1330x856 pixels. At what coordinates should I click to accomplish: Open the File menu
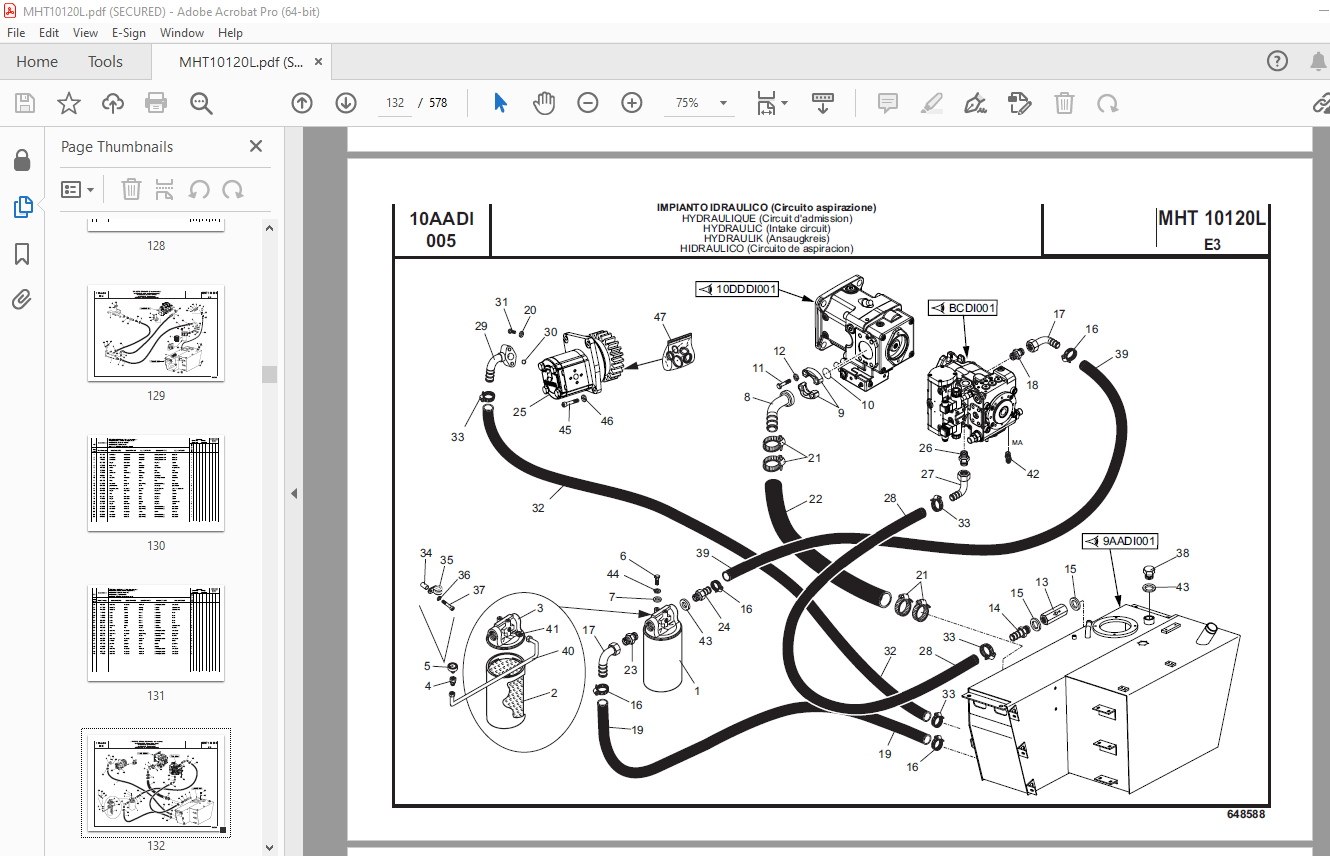point(16,33)
